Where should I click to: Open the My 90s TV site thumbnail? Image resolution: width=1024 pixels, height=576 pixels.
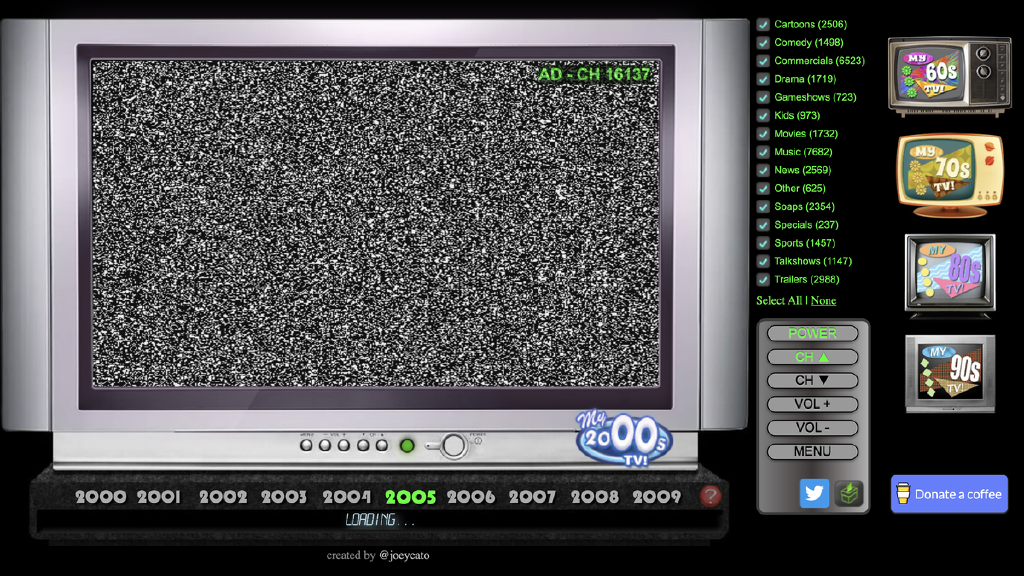tap(950, 374)
